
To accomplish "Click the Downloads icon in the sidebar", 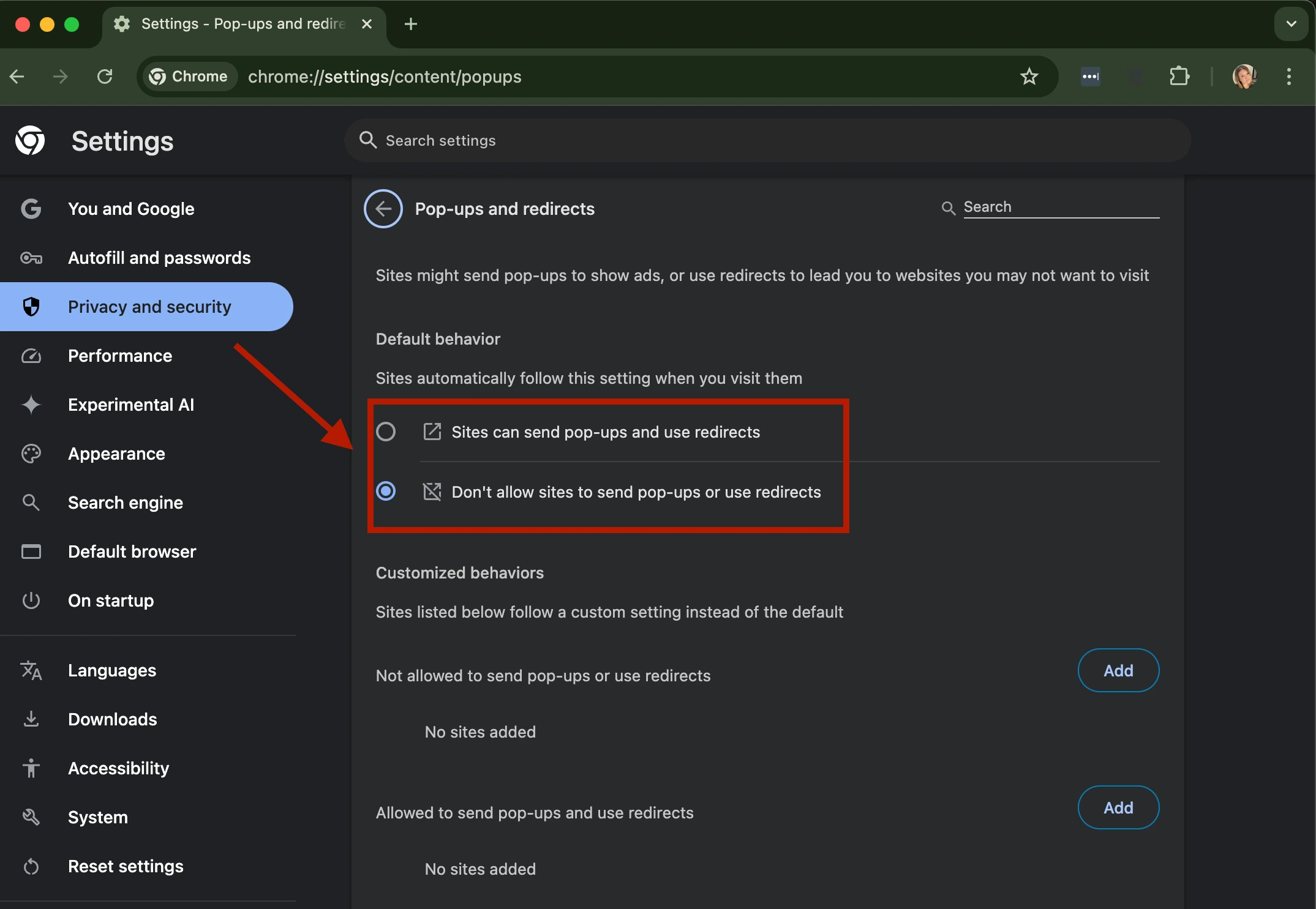I will point(31,719).
